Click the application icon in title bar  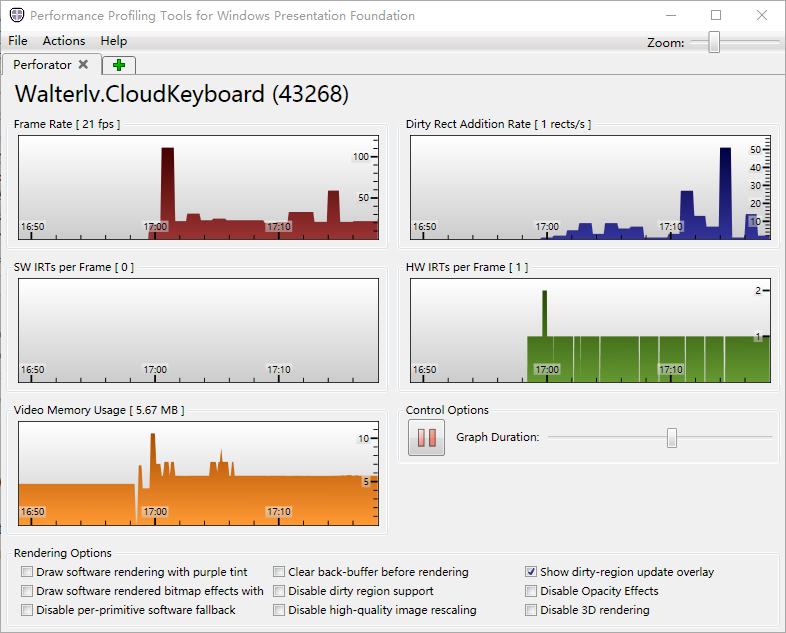(16, 16)
